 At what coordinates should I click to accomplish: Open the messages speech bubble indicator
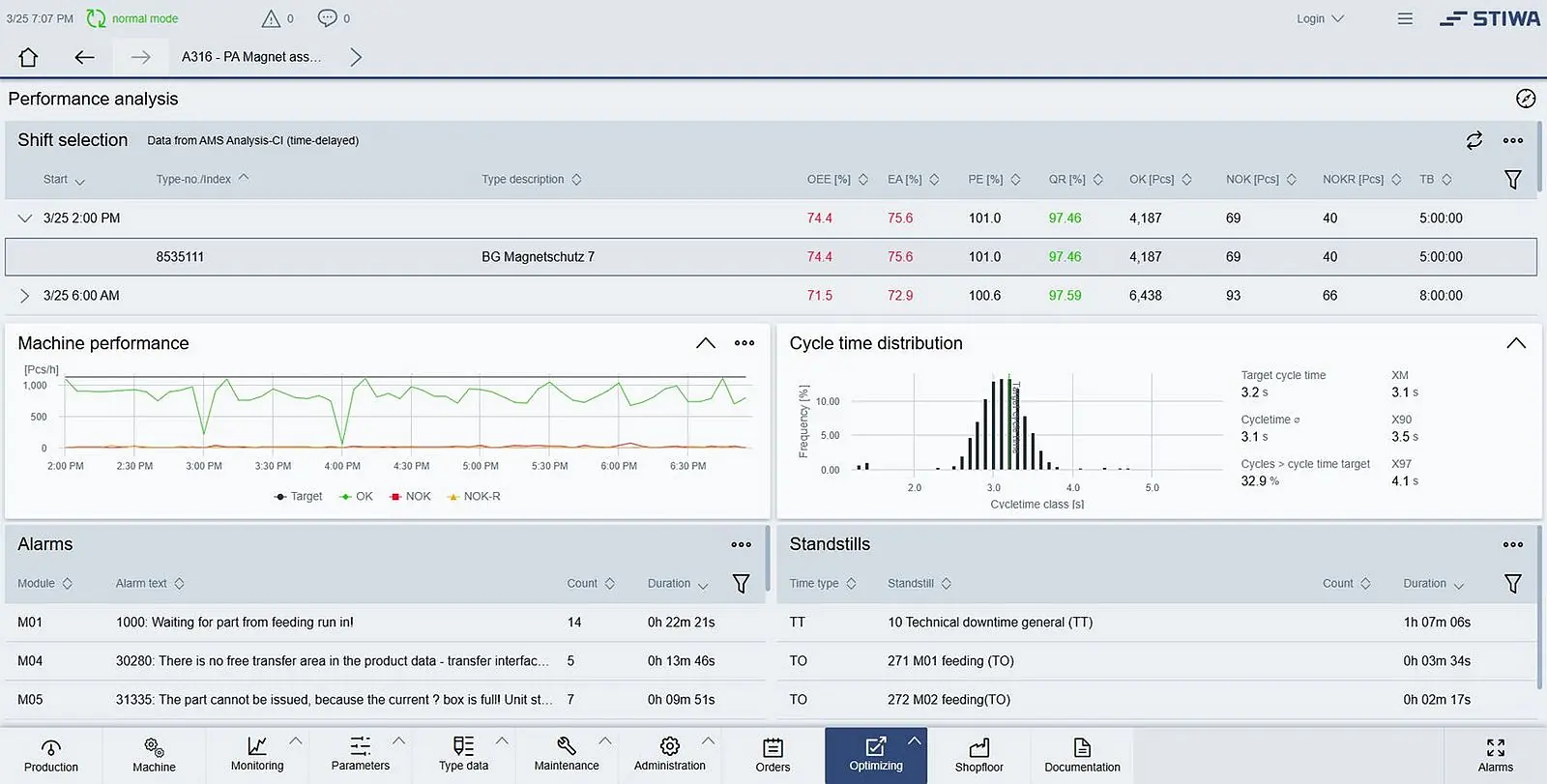coord(328,18)
